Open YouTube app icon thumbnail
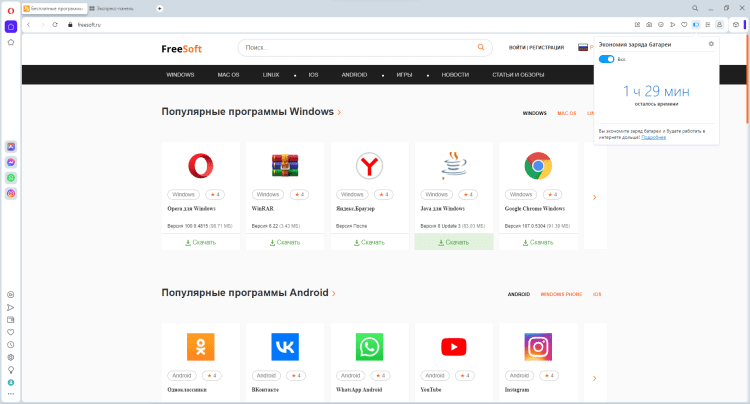 tap(454, 347)
